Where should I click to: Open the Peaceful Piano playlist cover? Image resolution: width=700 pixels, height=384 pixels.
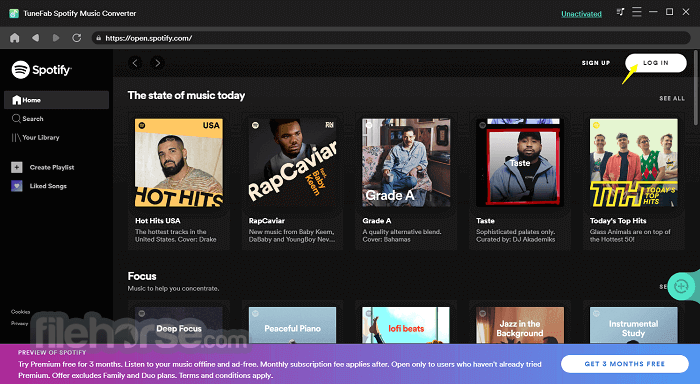pos(292,325)
